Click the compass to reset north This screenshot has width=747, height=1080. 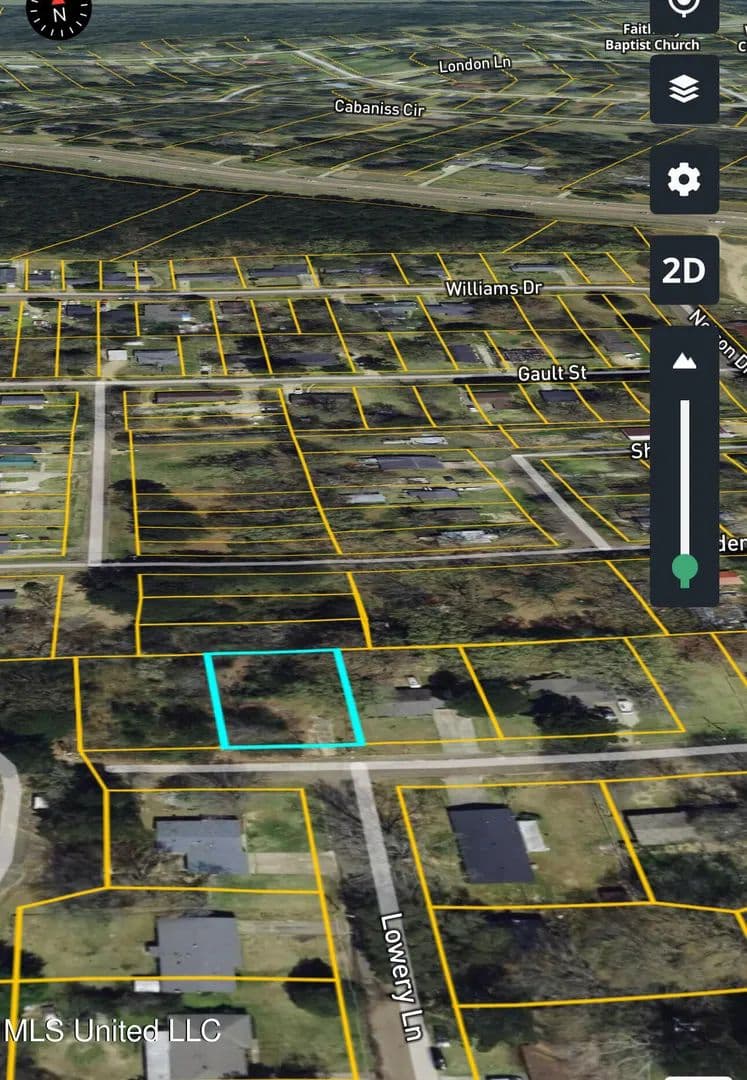click(x=58, y=14)
